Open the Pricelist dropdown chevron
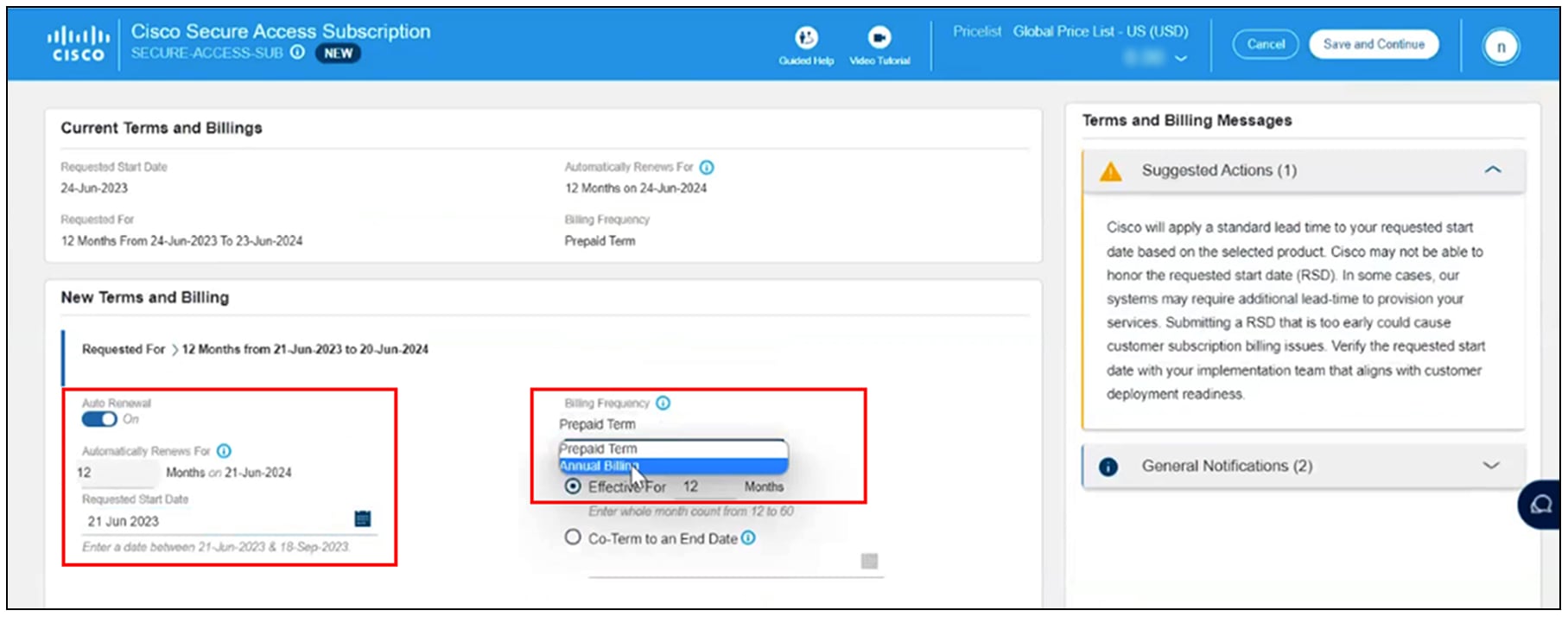The image size is (1568, 617). (1181, 59)
